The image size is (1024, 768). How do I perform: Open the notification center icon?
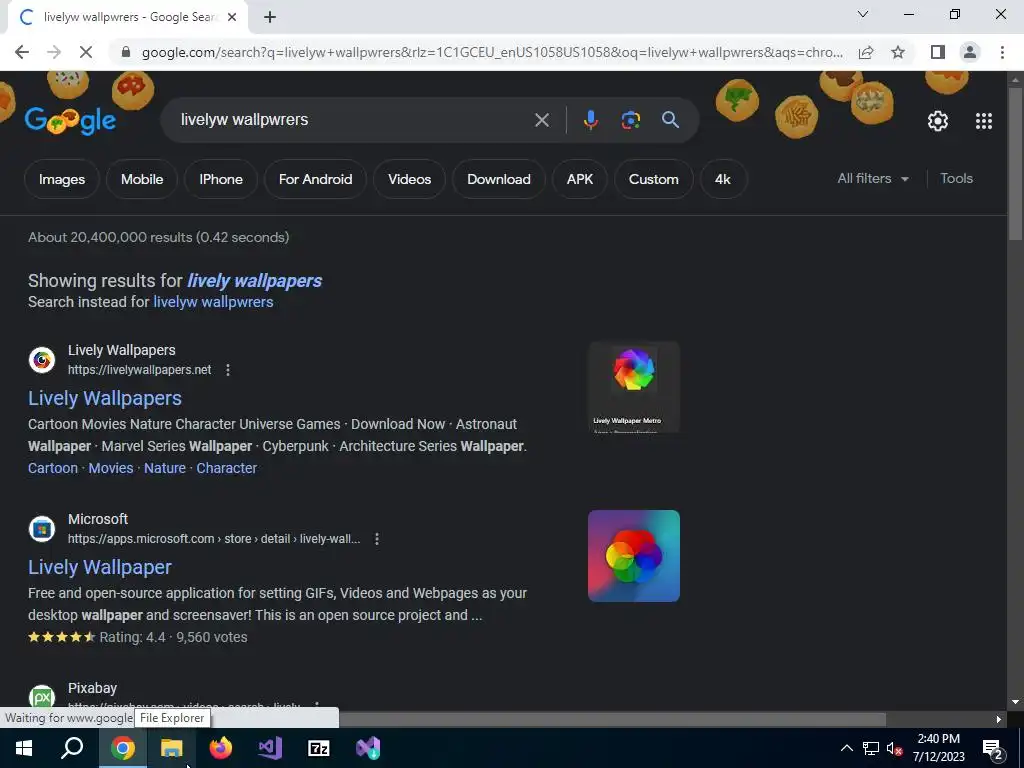(993, 748)
